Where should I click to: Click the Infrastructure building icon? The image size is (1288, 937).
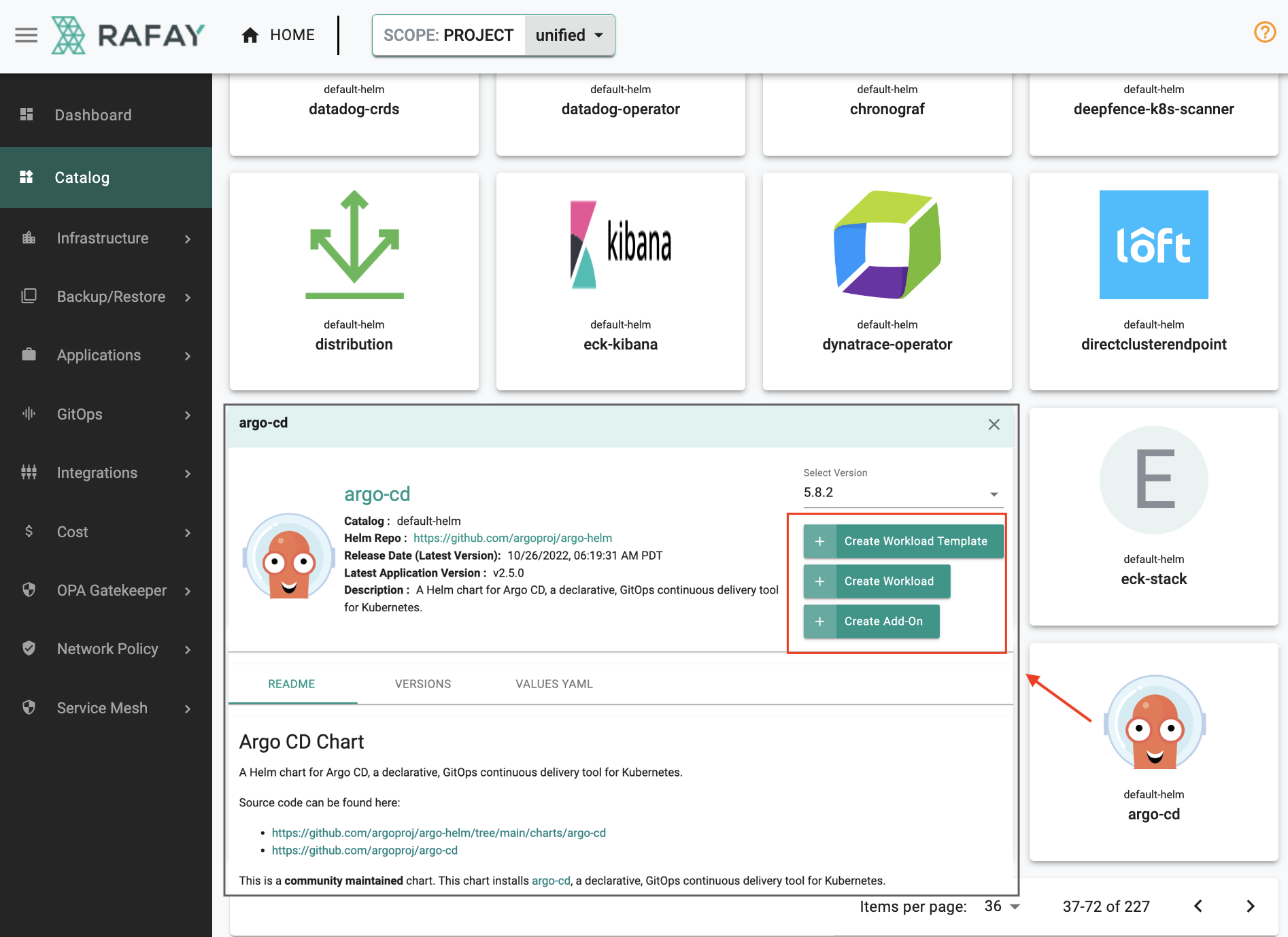tap(29, 238)
